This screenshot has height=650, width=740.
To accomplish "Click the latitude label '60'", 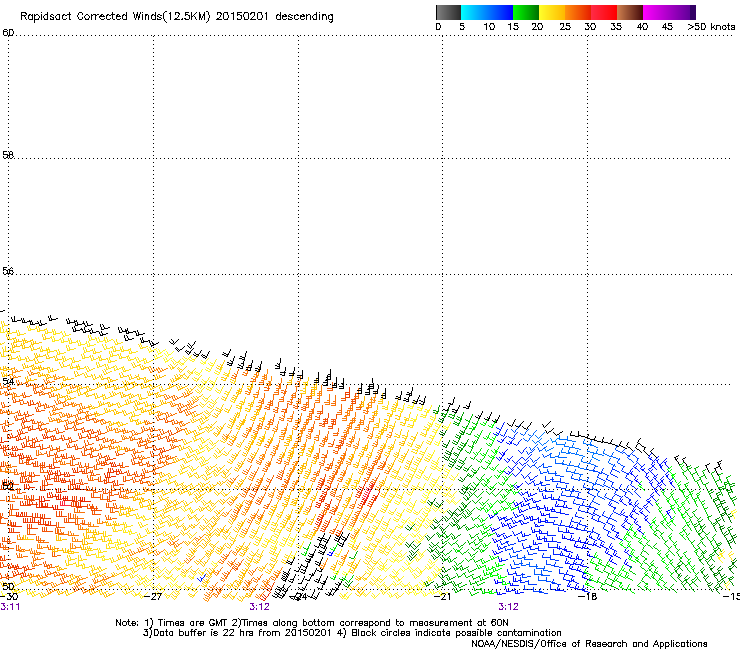I will pos(8,33).
